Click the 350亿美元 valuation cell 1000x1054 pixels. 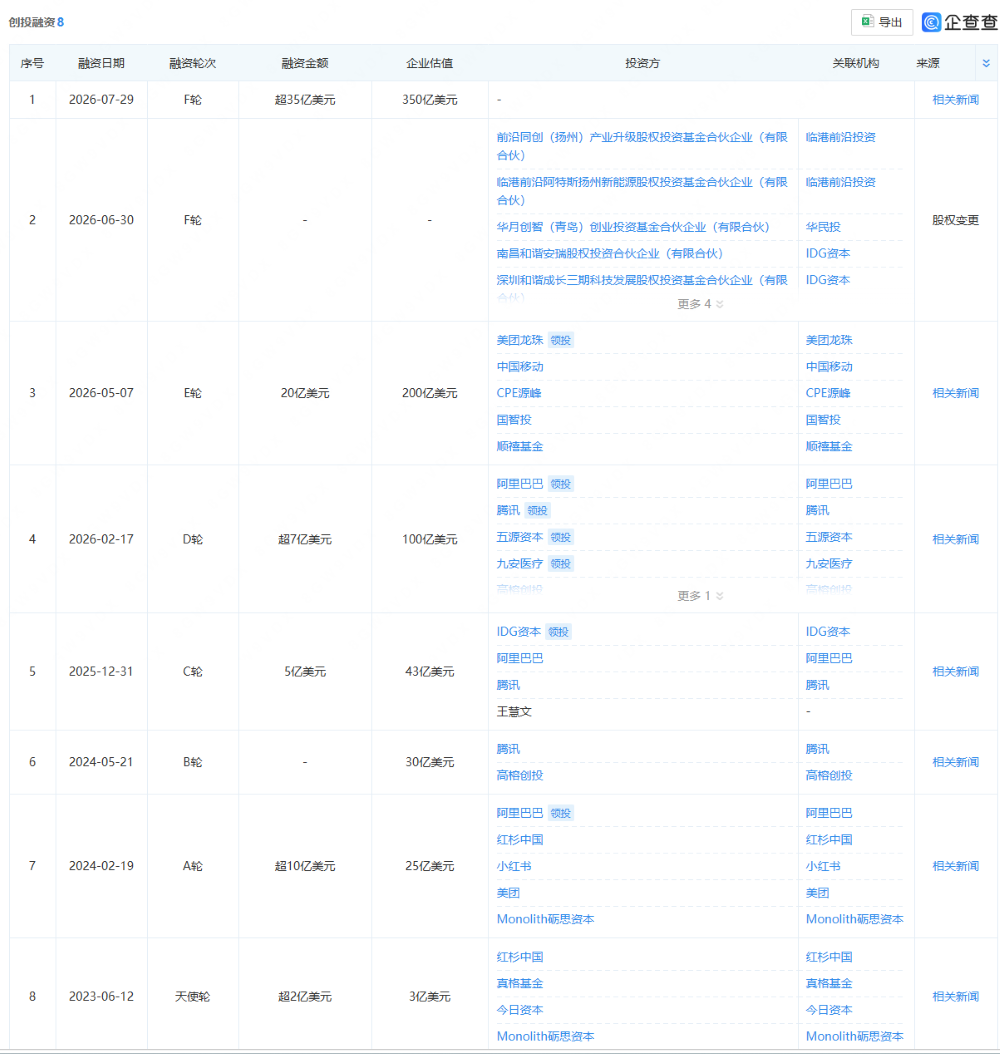pos(429,99)
